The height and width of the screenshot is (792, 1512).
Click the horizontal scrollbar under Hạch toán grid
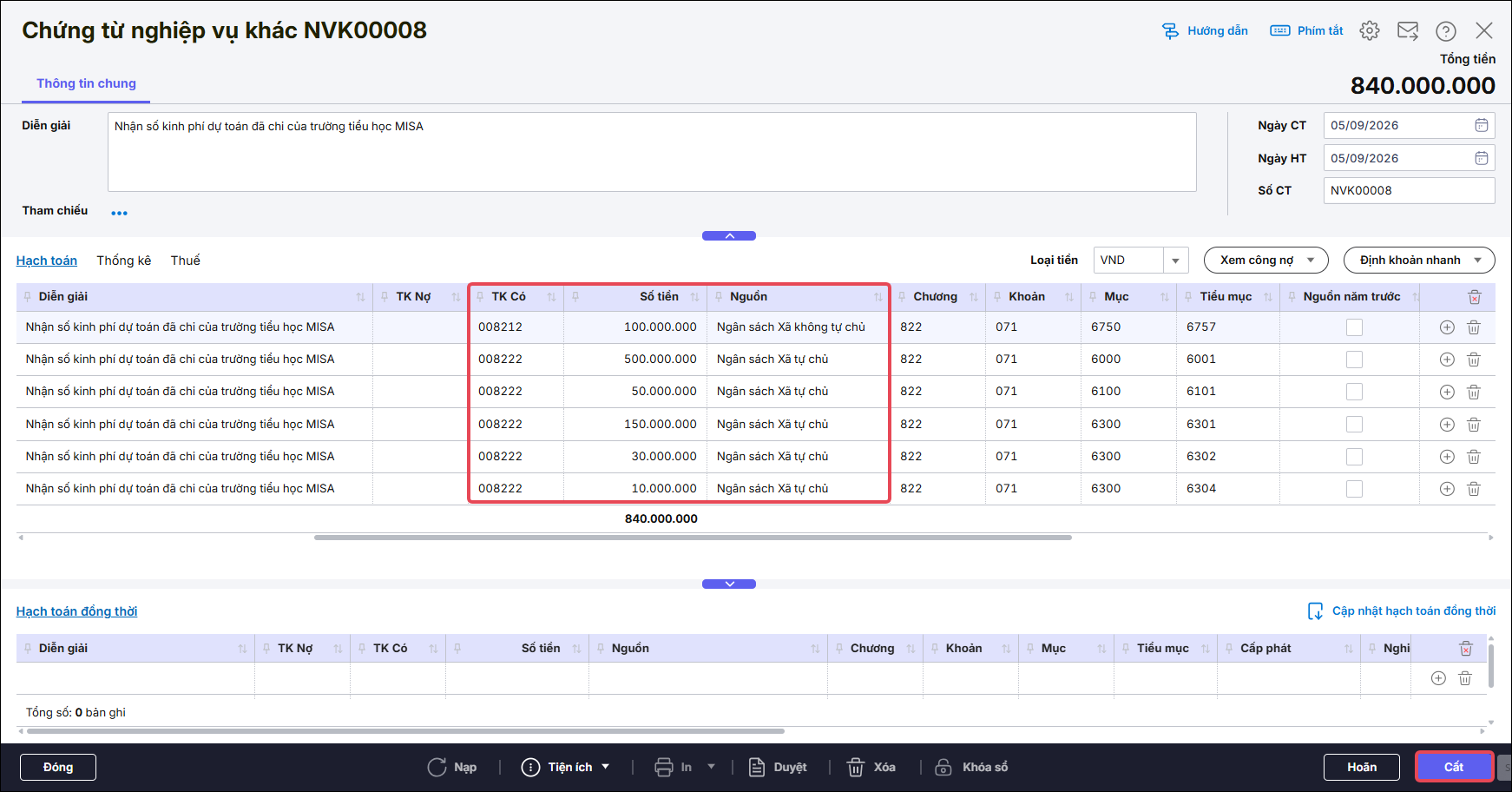point(693,538)
